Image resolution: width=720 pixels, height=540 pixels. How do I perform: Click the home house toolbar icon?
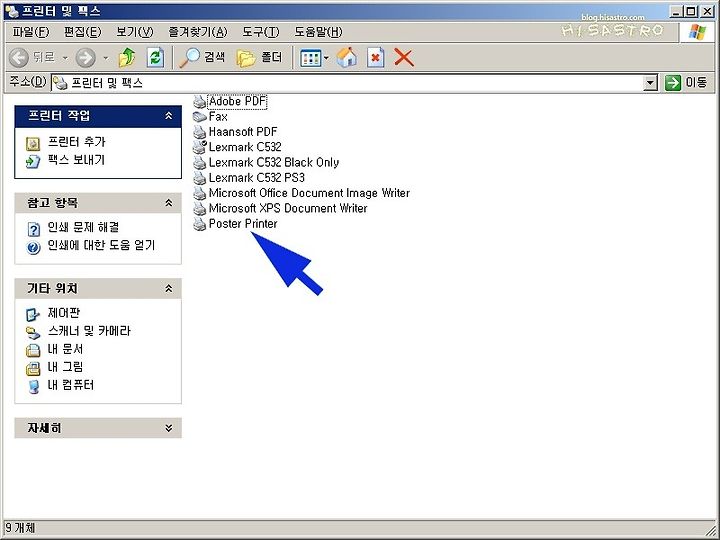[x=347, y=57]
